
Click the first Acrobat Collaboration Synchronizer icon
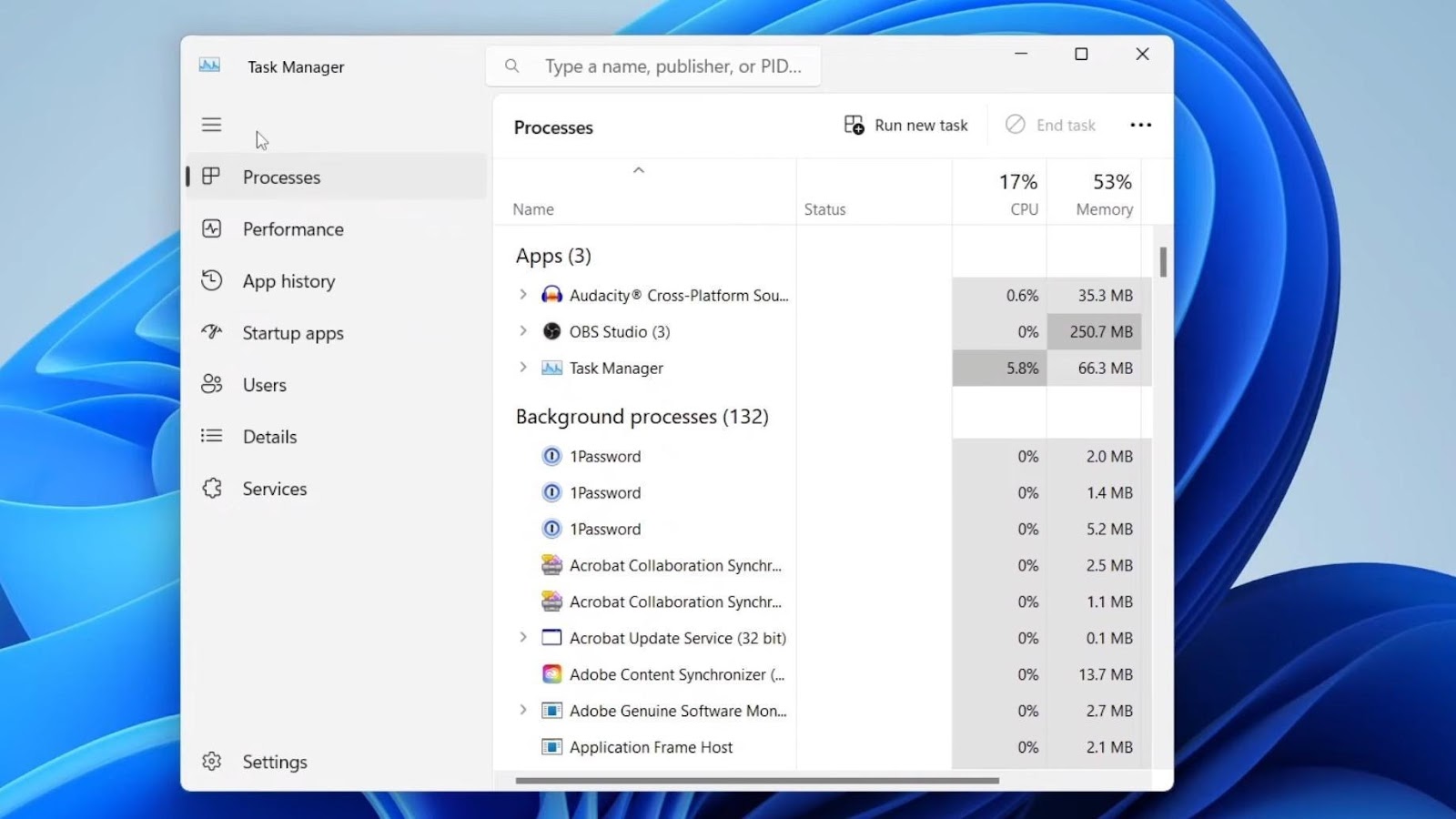click(x=551, y=565)
